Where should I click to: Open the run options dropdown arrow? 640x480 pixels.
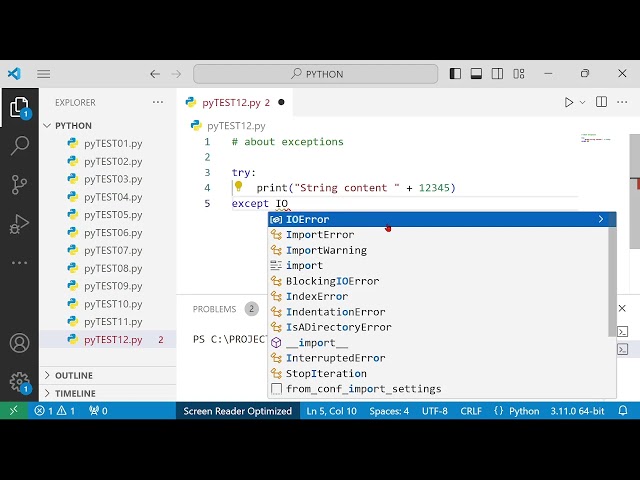(582, 102)
